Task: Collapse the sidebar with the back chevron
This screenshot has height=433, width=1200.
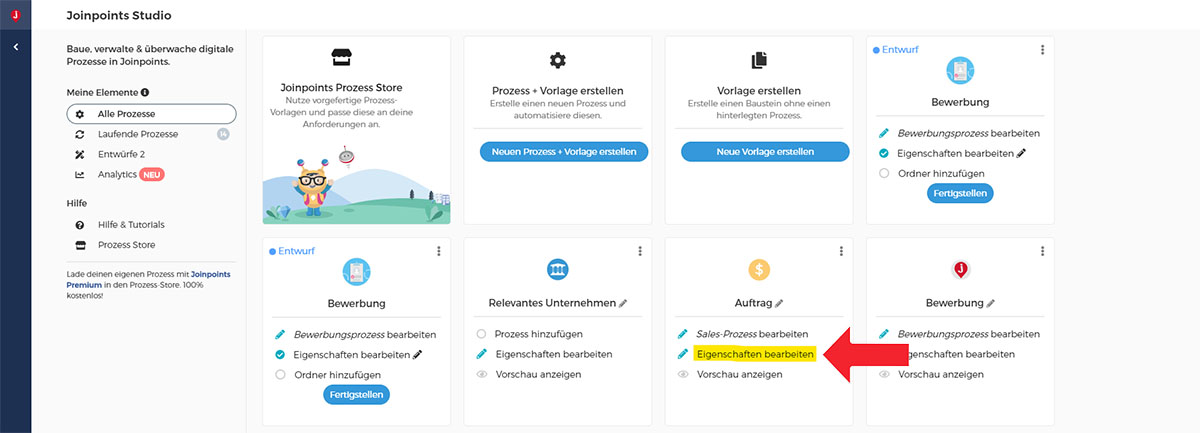Action: pyautogui.click(x=16, y=47)
